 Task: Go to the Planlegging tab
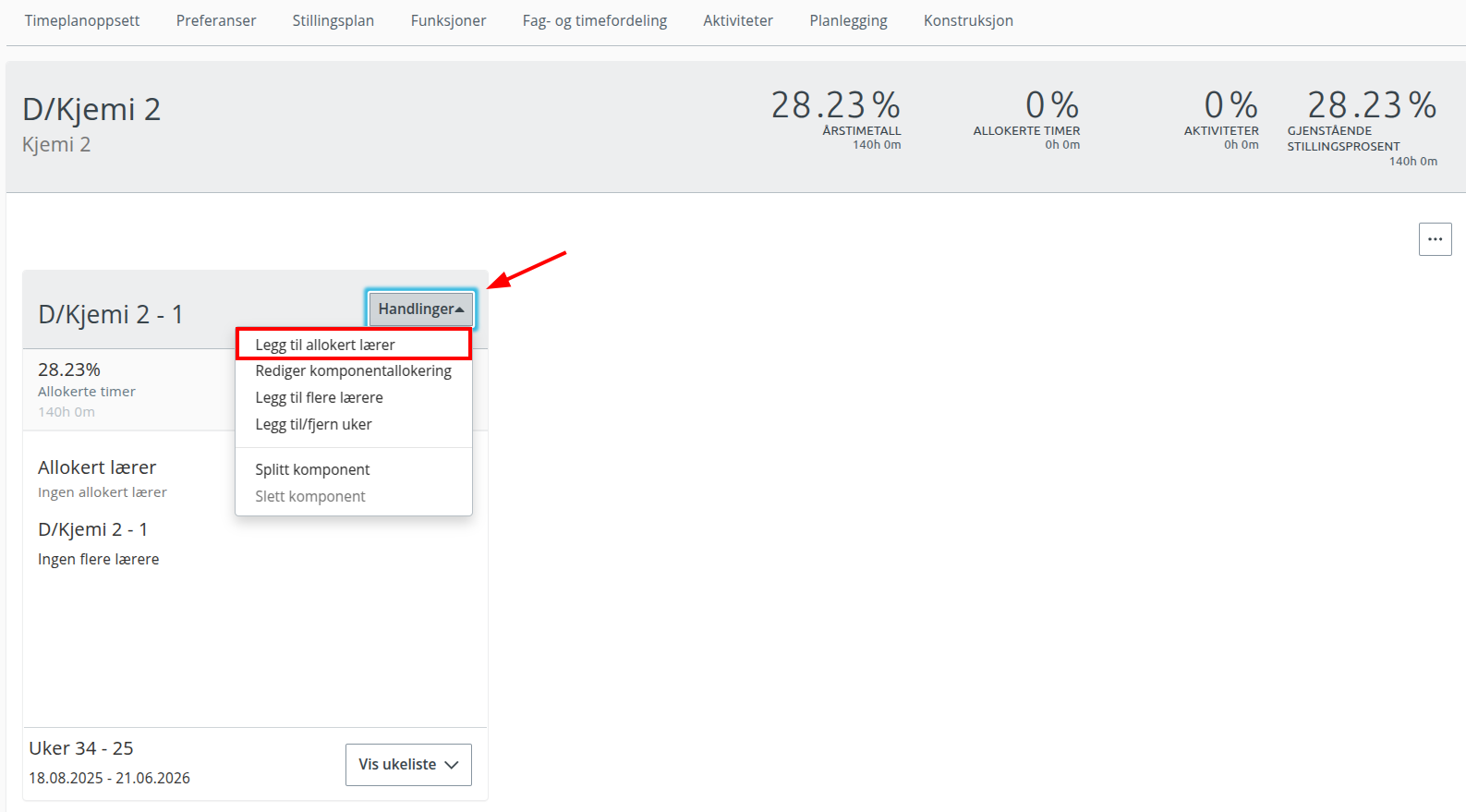848,20
